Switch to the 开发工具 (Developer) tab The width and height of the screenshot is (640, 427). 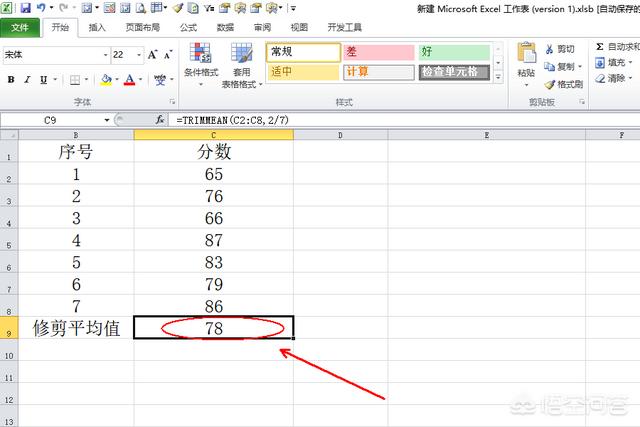tap(344, 27)
